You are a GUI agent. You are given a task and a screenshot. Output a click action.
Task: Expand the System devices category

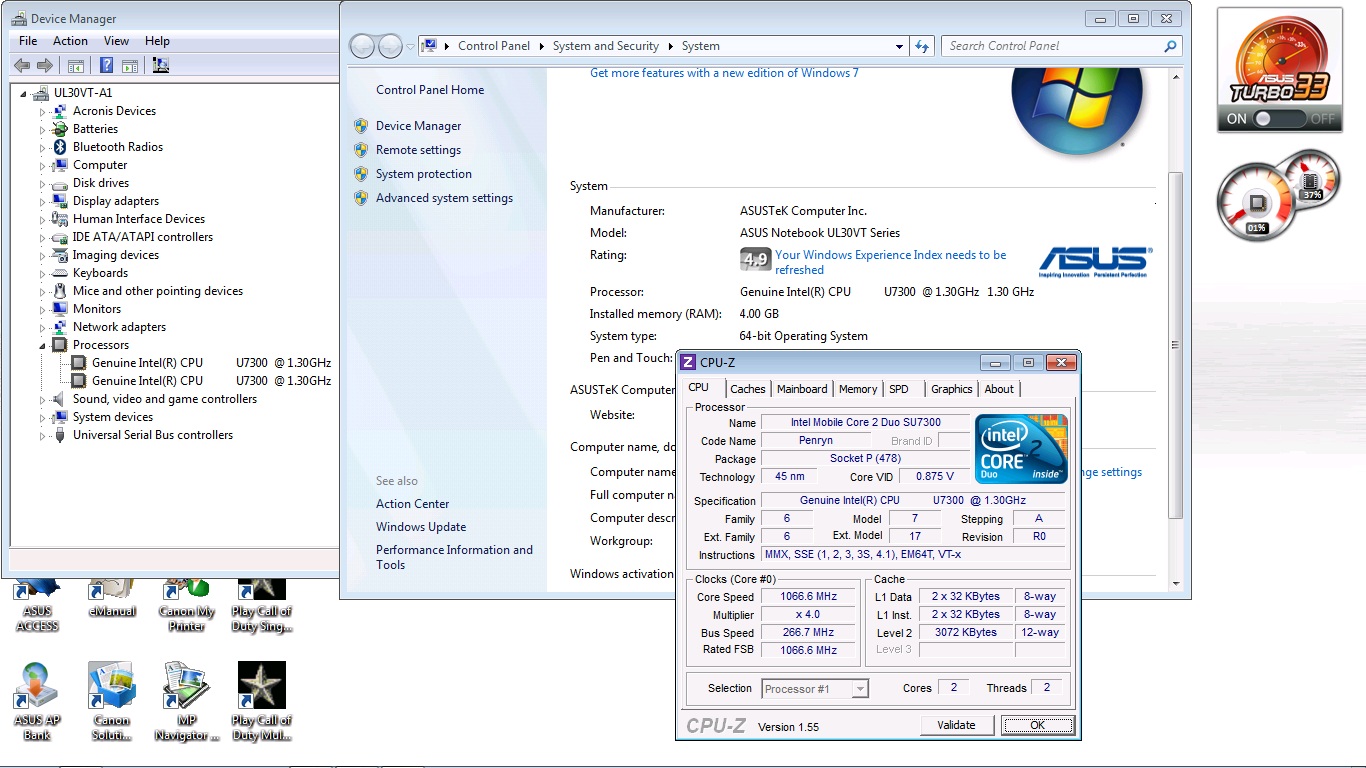click(x=43, y=417)
